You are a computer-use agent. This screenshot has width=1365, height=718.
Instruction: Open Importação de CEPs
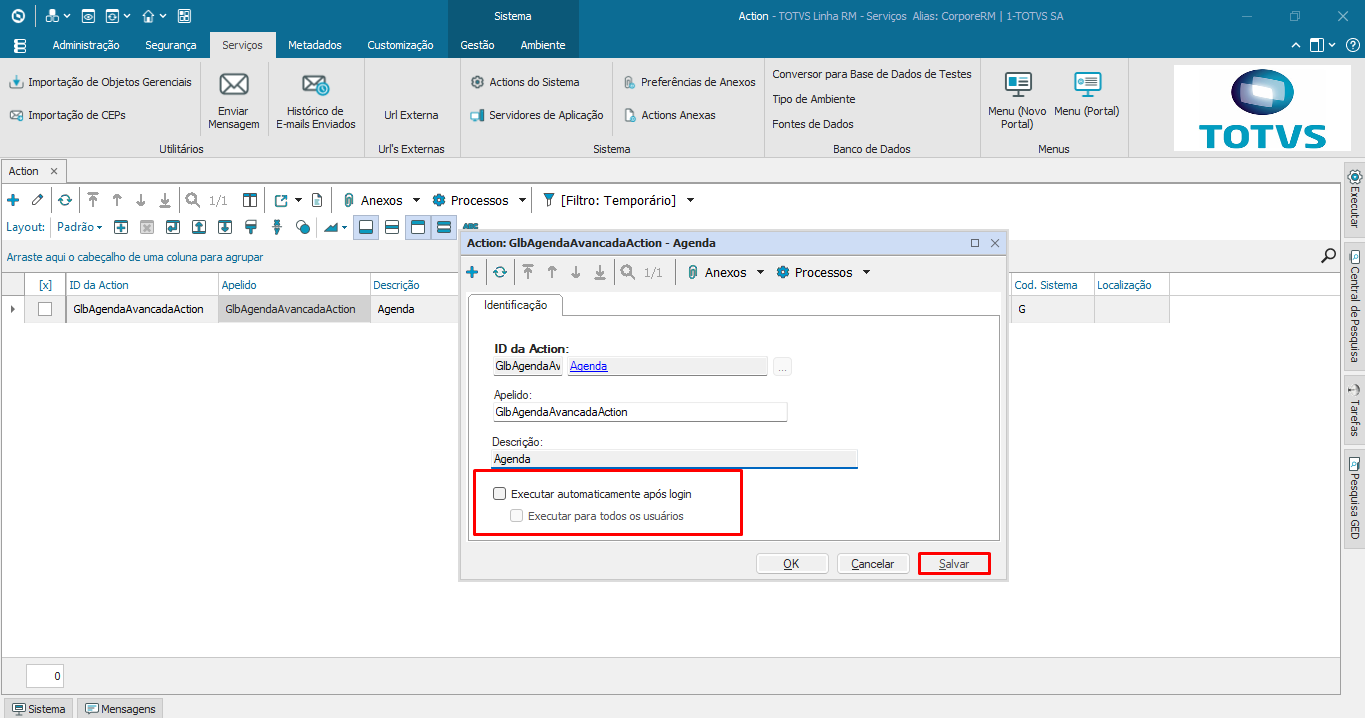click(68, 115)
